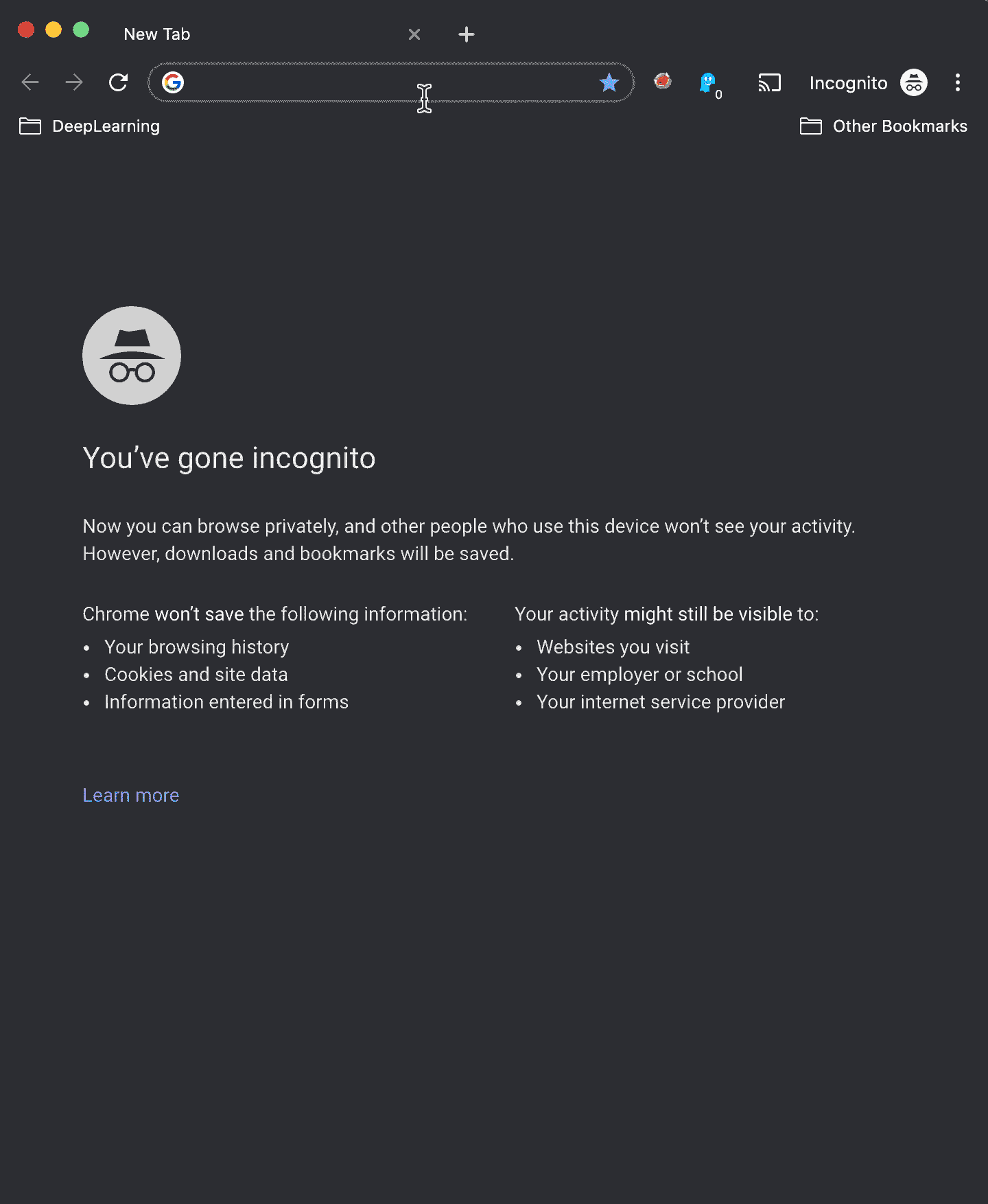Click the Cast screen icon

[x=769, y=83]
